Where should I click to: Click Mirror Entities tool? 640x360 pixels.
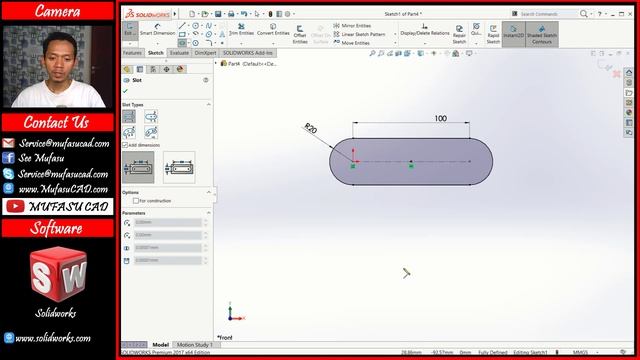point(352,26)
